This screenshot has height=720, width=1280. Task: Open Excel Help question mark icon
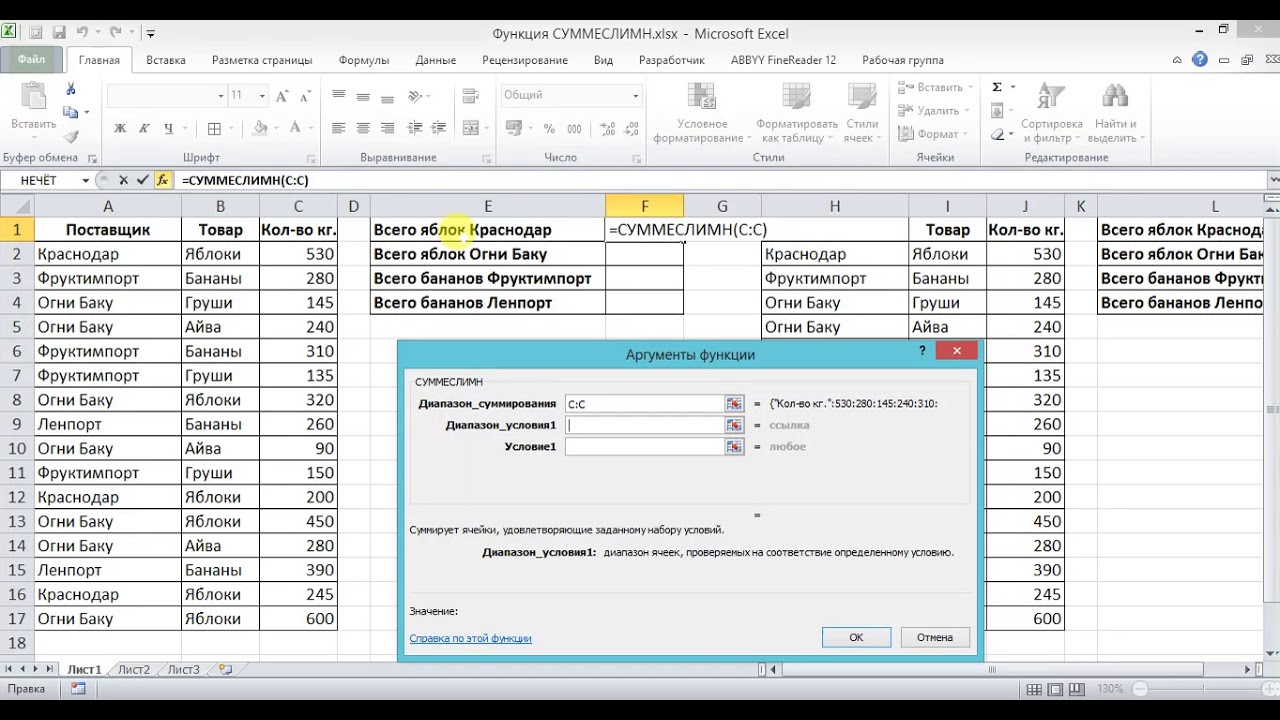click(1200, 60)
